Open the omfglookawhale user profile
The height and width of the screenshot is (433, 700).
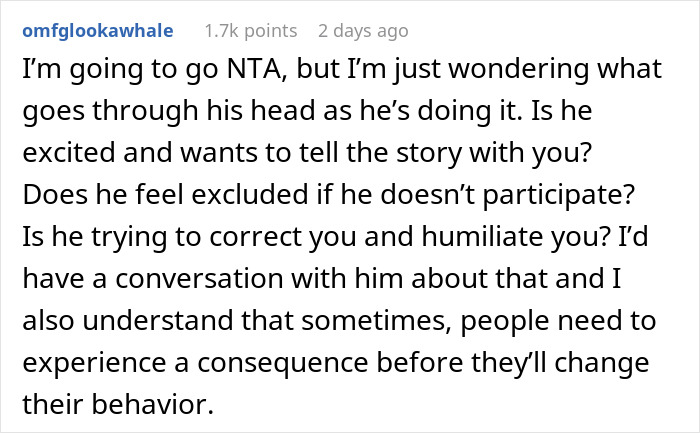97,31
